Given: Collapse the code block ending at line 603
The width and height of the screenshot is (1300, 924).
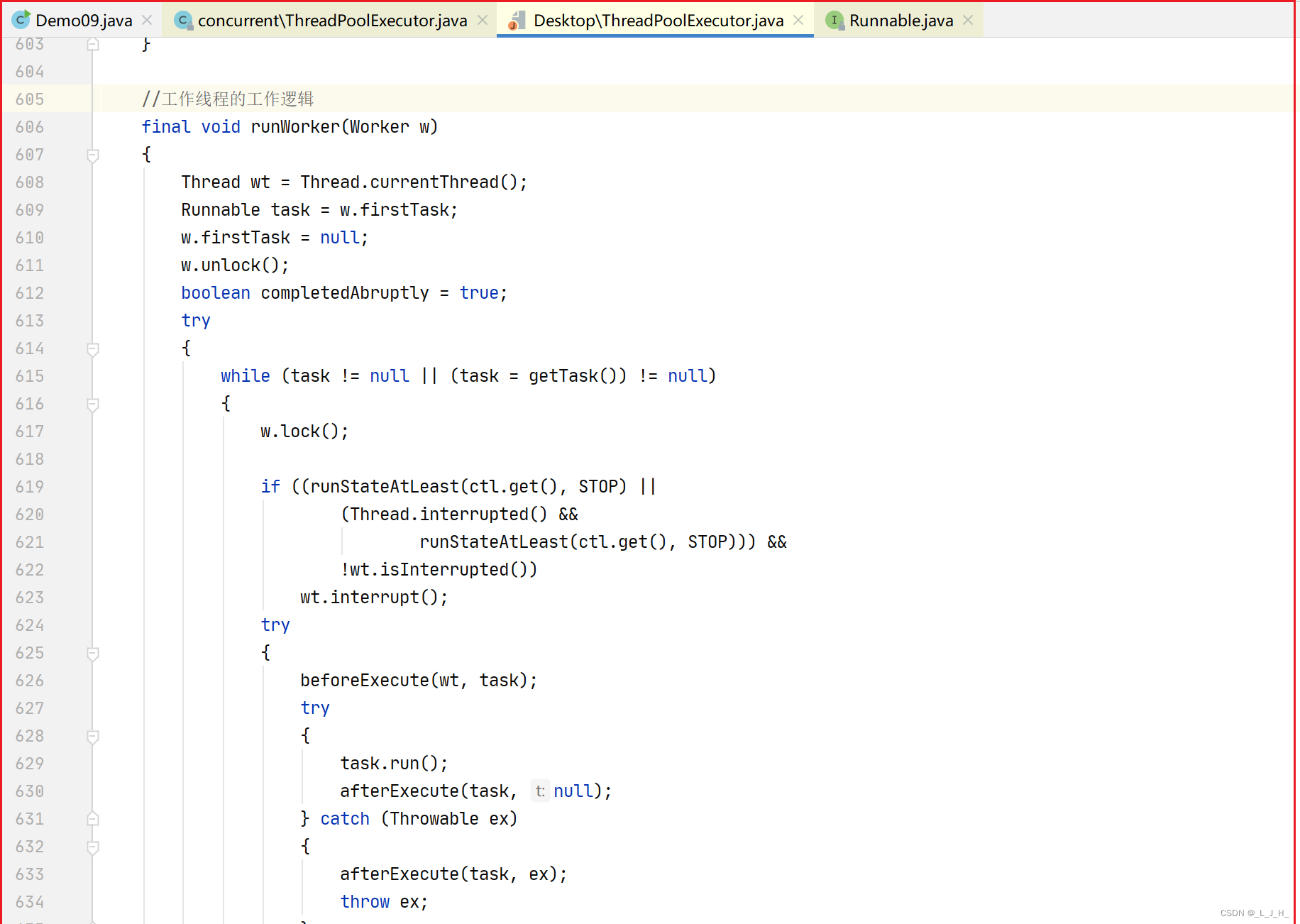Looking at the screenshot, I should click(x=92, y=44).
